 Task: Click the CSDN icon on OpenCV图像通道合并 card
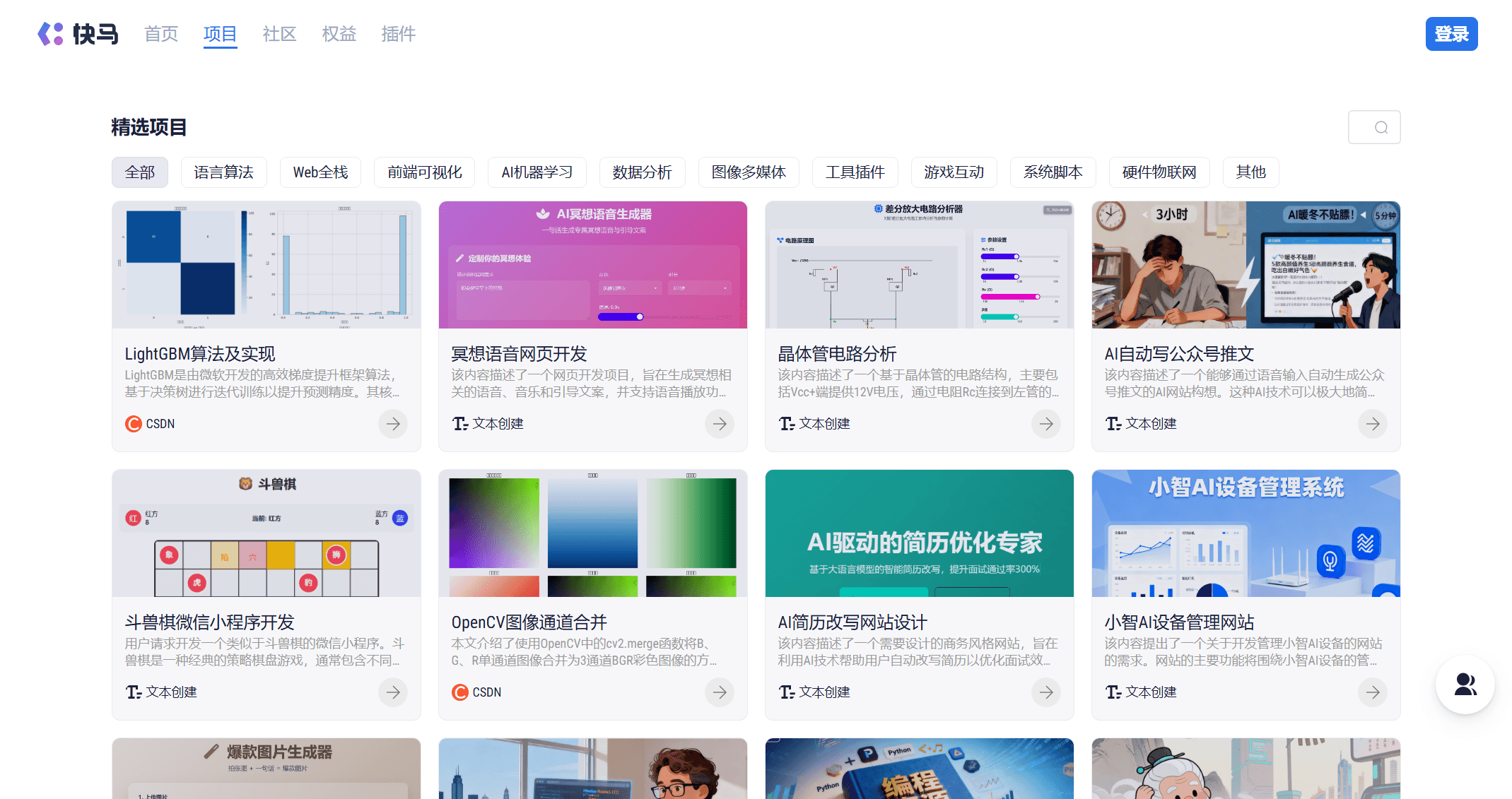(460, 692)
